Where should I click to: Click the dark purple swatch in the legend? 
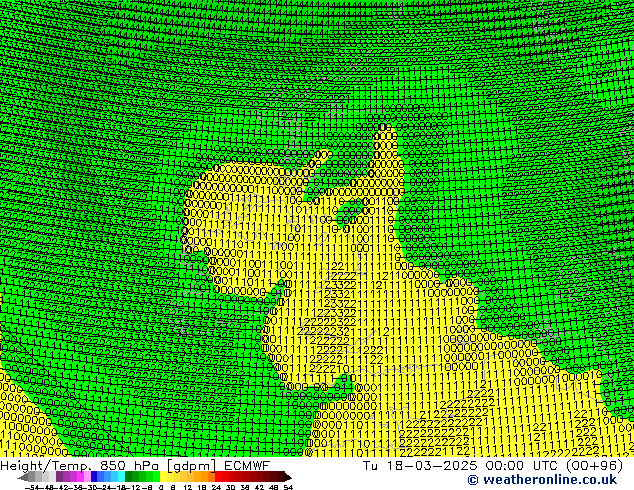click(59, 476)
